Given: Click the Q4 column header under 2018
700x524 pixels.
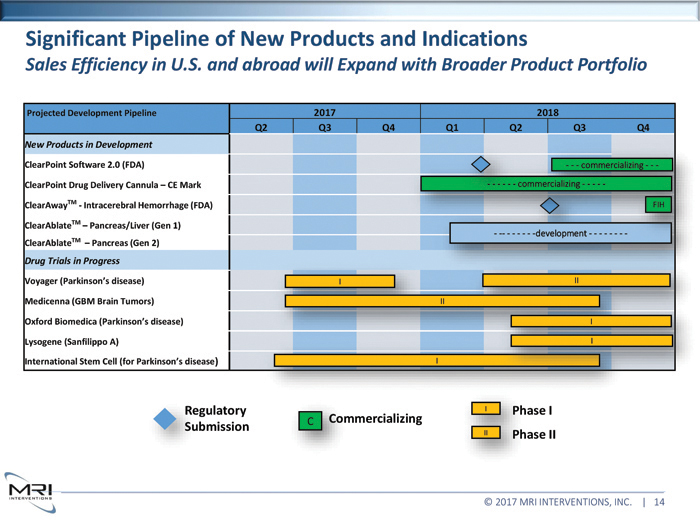Looking at the screenshot, I should (x=642, y=127).
